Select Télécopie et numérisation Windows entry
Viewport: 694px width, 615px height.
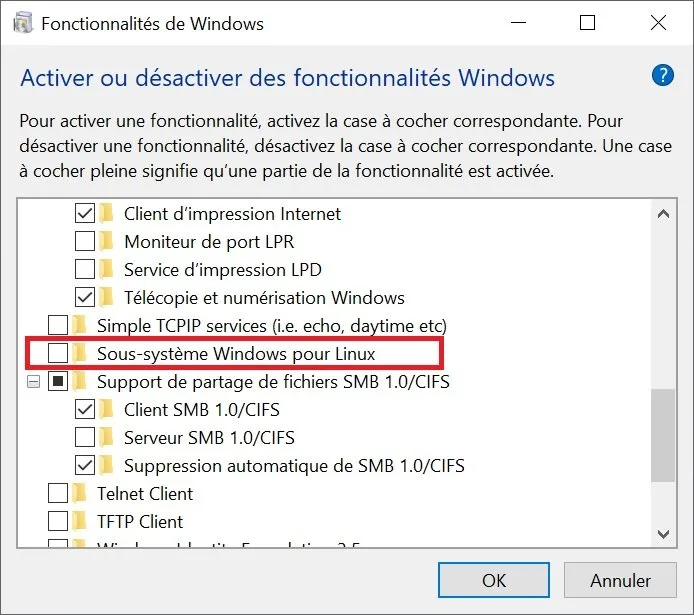click(264, 297)
